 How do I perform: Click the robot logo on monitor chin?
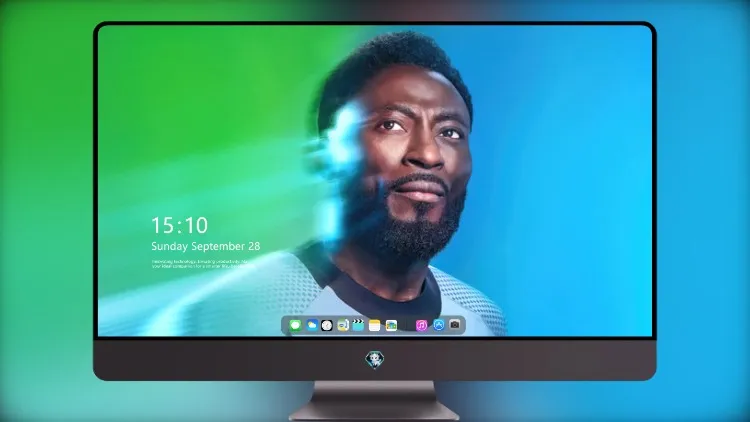pyautogui.click(x=375, y=360)
